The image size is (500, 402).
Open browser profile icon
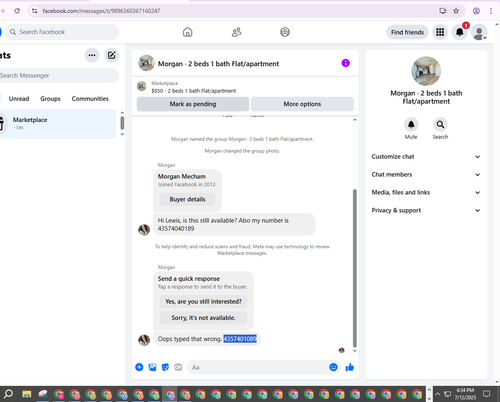click(476, 11)
